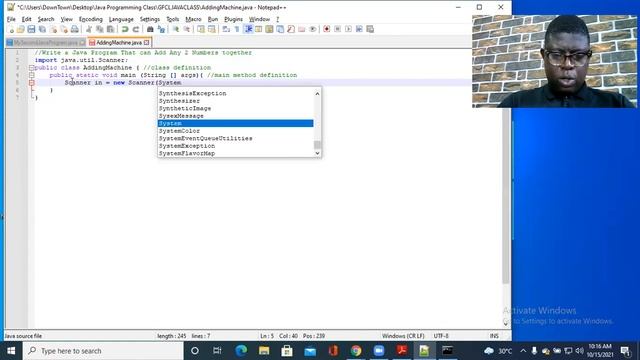Click the Zoom Out toolbar icon
Viewport: 640px width, 360px height.
187,29
